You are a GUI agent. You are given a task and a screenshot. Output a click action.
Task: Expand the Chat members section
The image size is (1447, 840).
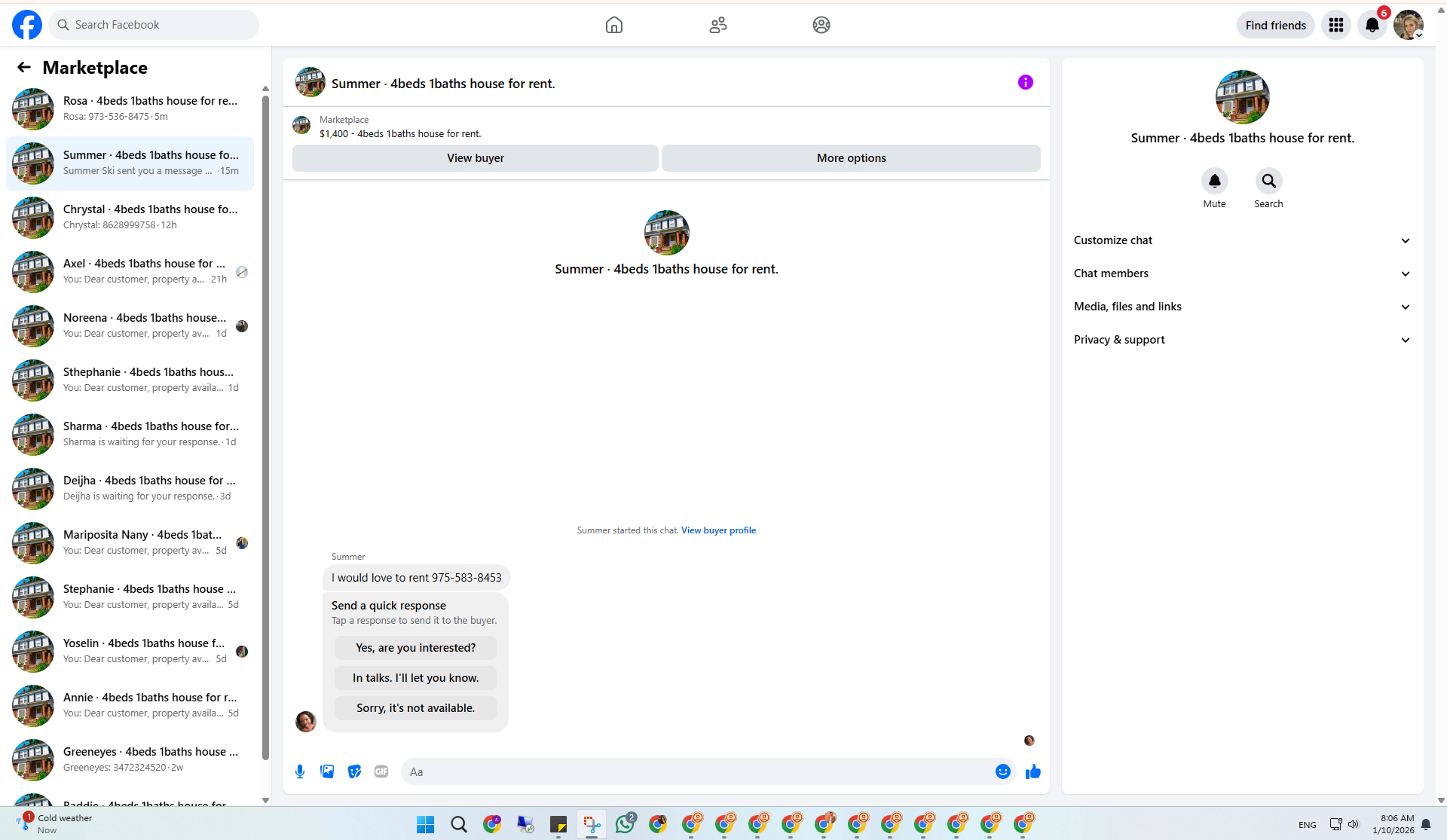[1241, 273]
